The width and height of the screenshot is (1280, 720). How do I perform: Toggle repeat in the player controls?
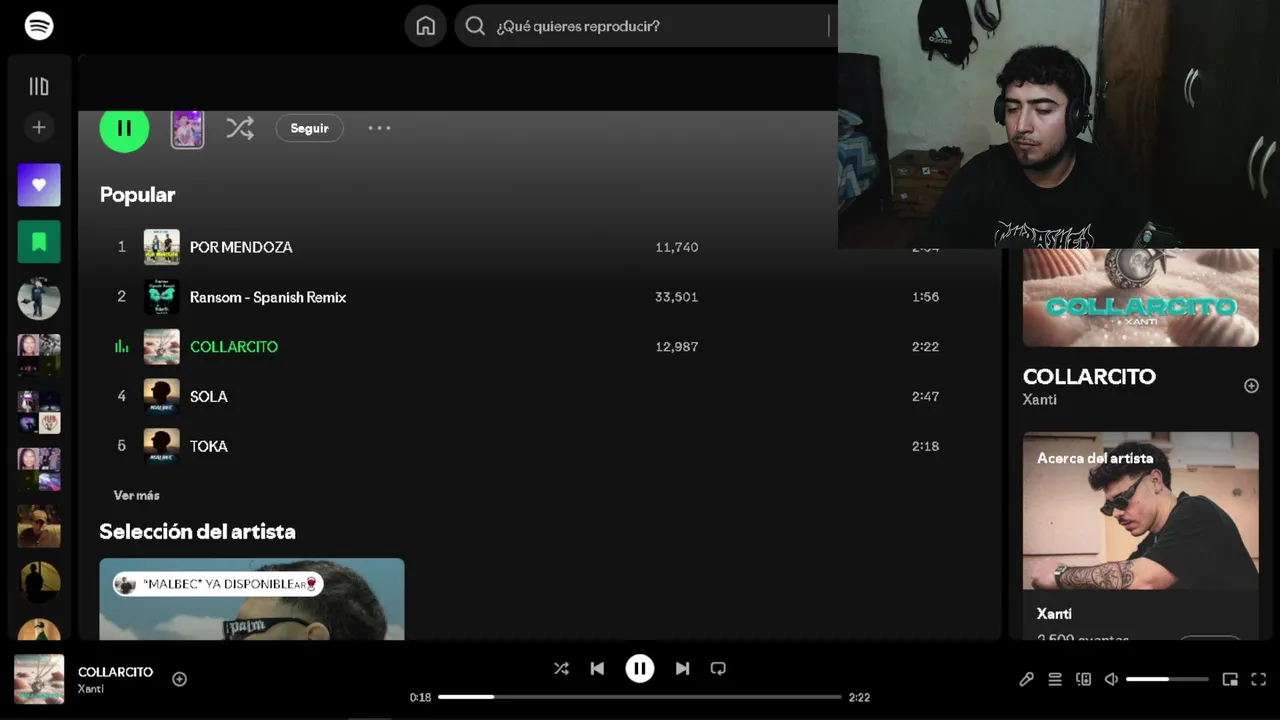click(x=718, y=669)
